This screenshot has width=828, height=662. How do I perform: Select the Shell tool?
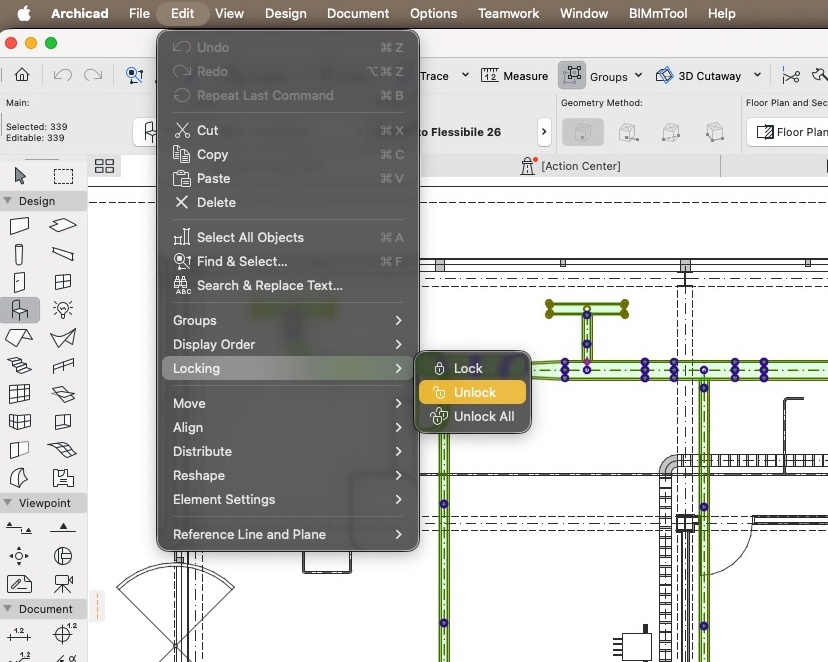[63, 338]
